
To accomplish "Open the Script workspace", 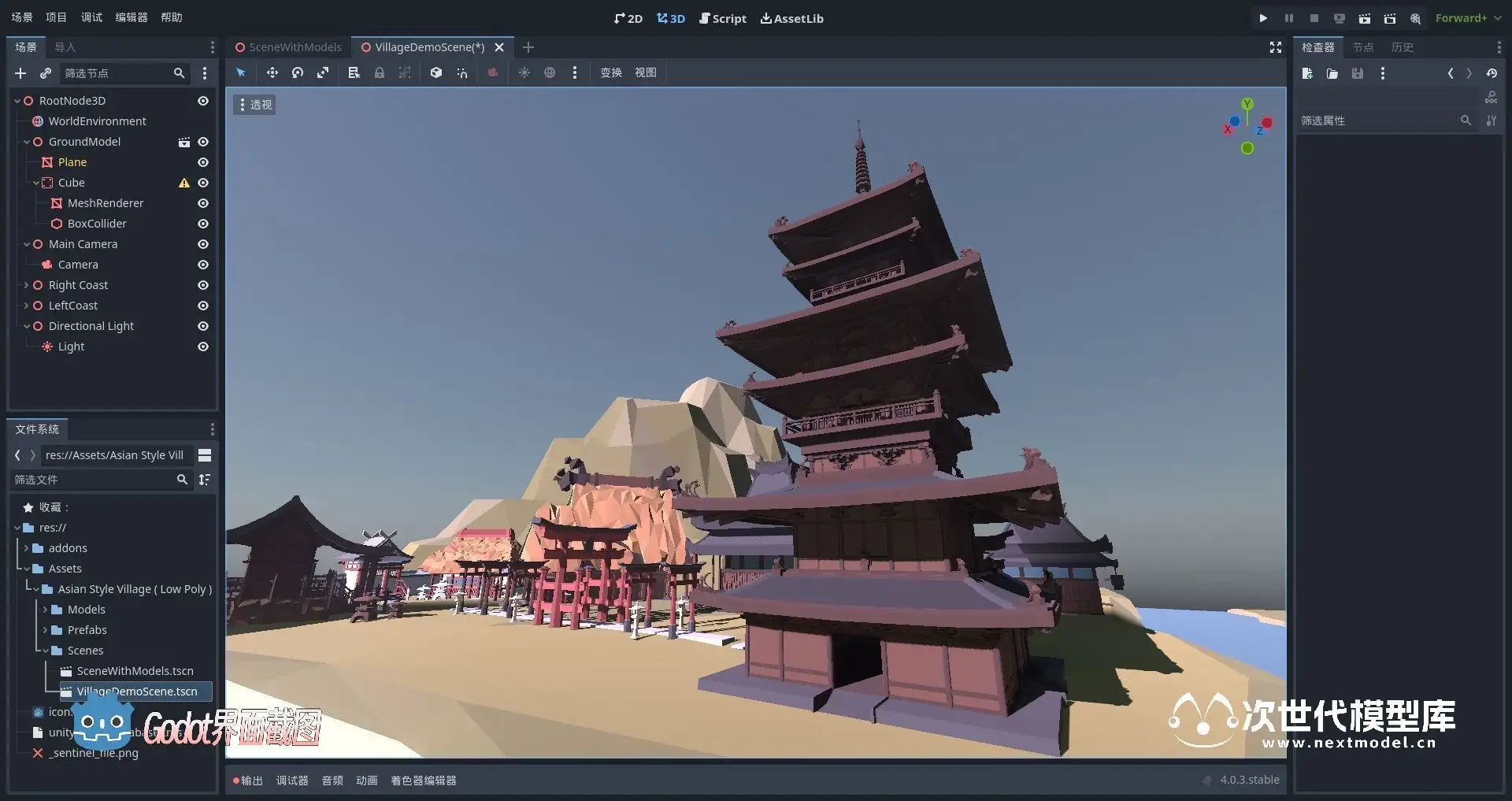I will [722, 18].
